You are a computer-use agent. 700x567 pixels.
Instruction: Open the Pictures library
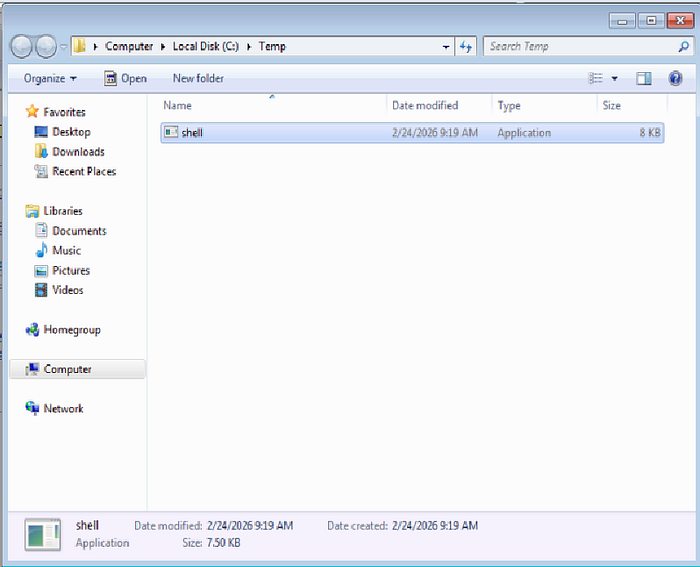coord(71,271)
